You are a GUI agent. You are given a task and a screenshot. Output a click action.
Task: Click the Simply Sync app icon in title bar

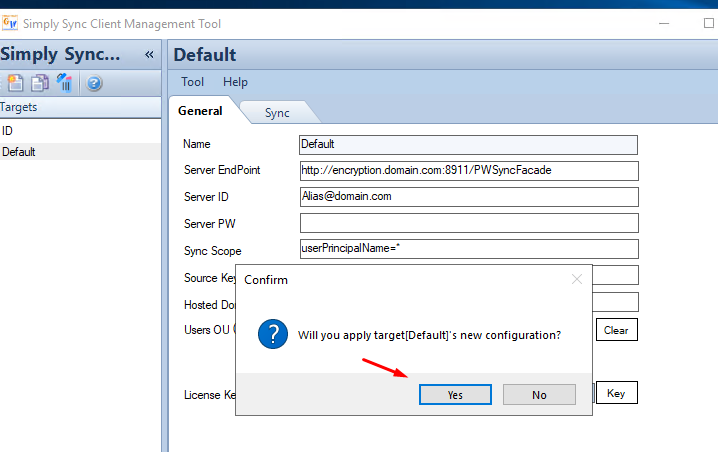[10, 23]
